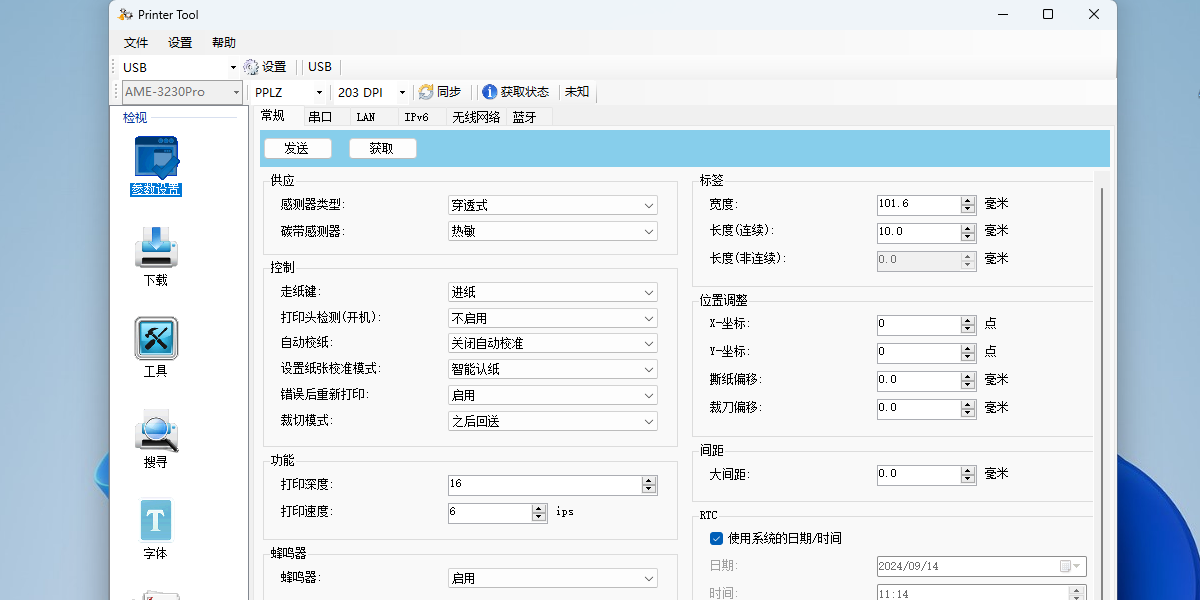Open the 字体 font icon
This screenshot has width=1200, height=600.
(x=156, y=520)
